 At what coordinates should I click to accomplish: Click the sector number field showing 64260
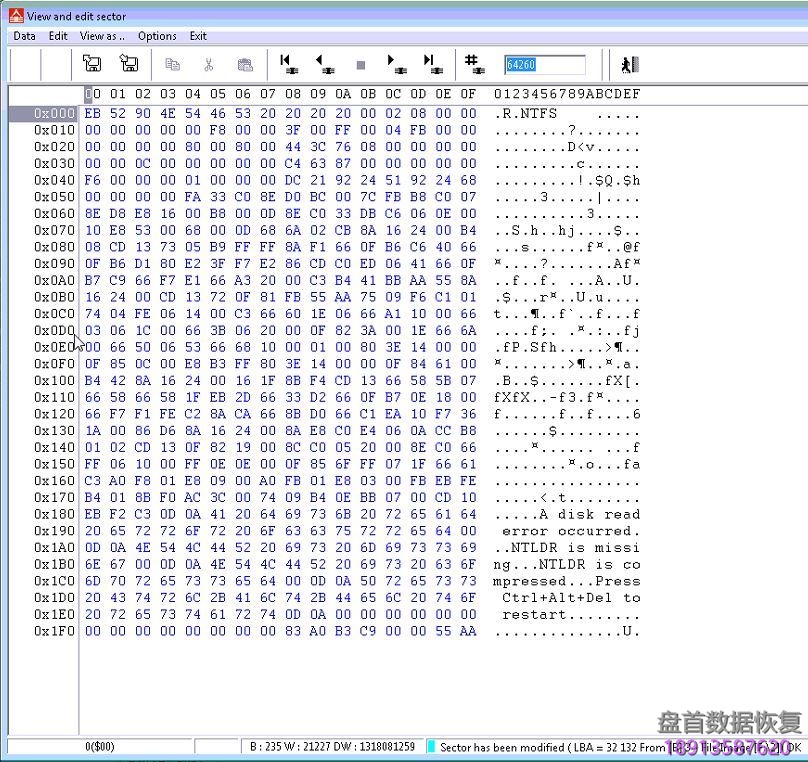click(544, 65)
